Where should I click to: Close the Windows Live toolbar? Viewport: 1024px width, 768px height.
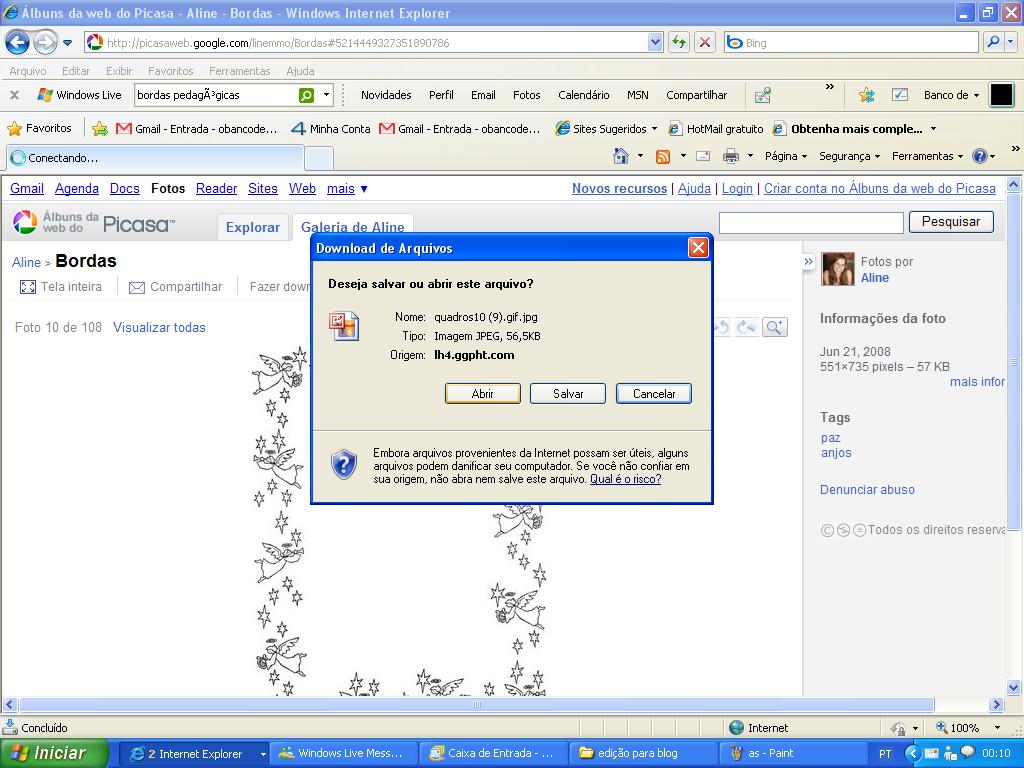14,95
